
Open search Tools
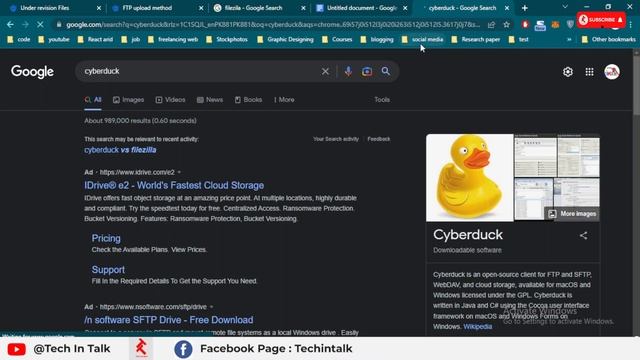[382, 100]
